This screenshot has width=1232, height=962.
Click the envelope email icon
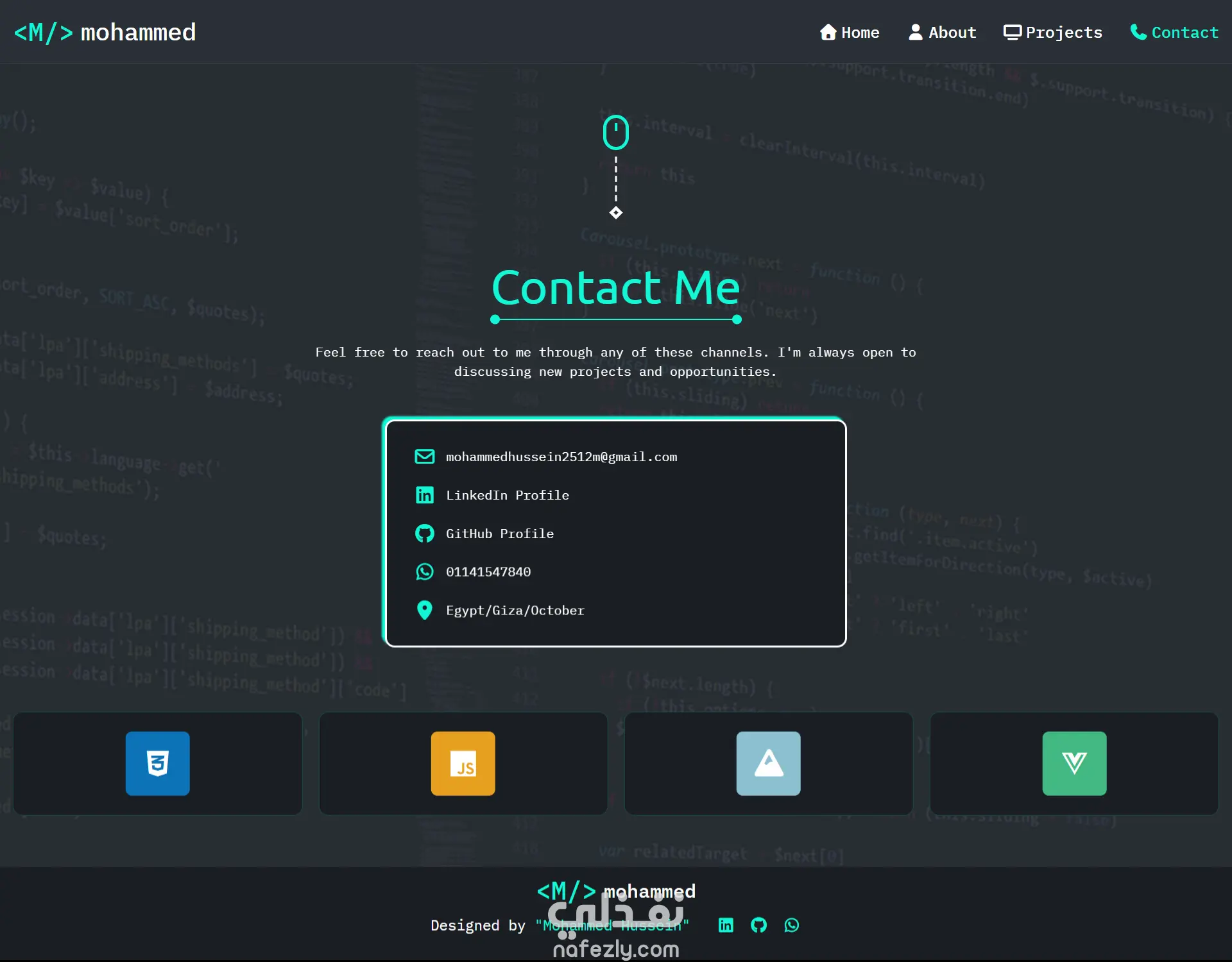pyautogui.click(x=424, y=457)
